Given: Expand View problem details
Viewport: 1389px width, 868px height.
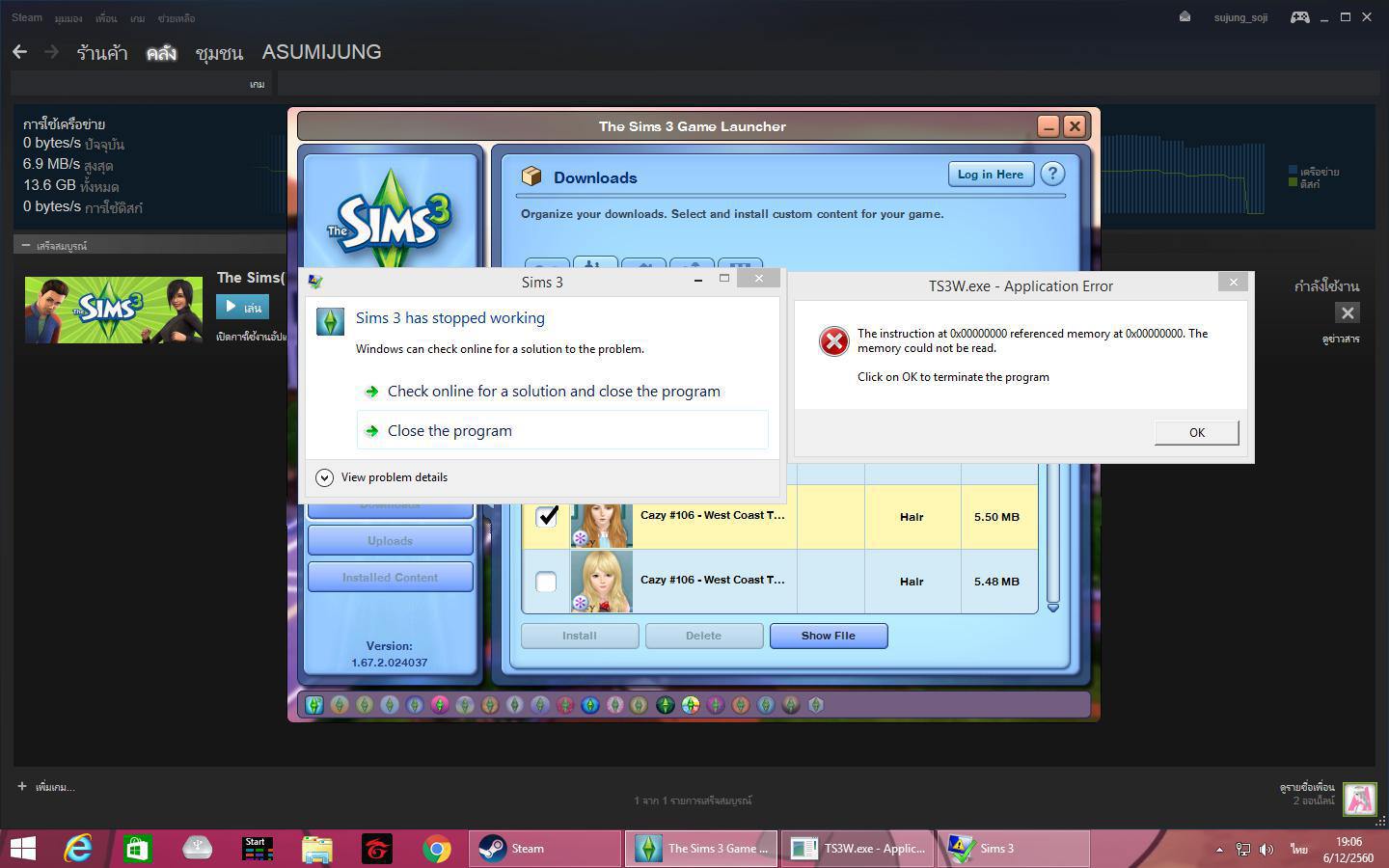Looking at the screenshot, I should tap(382, 477).
